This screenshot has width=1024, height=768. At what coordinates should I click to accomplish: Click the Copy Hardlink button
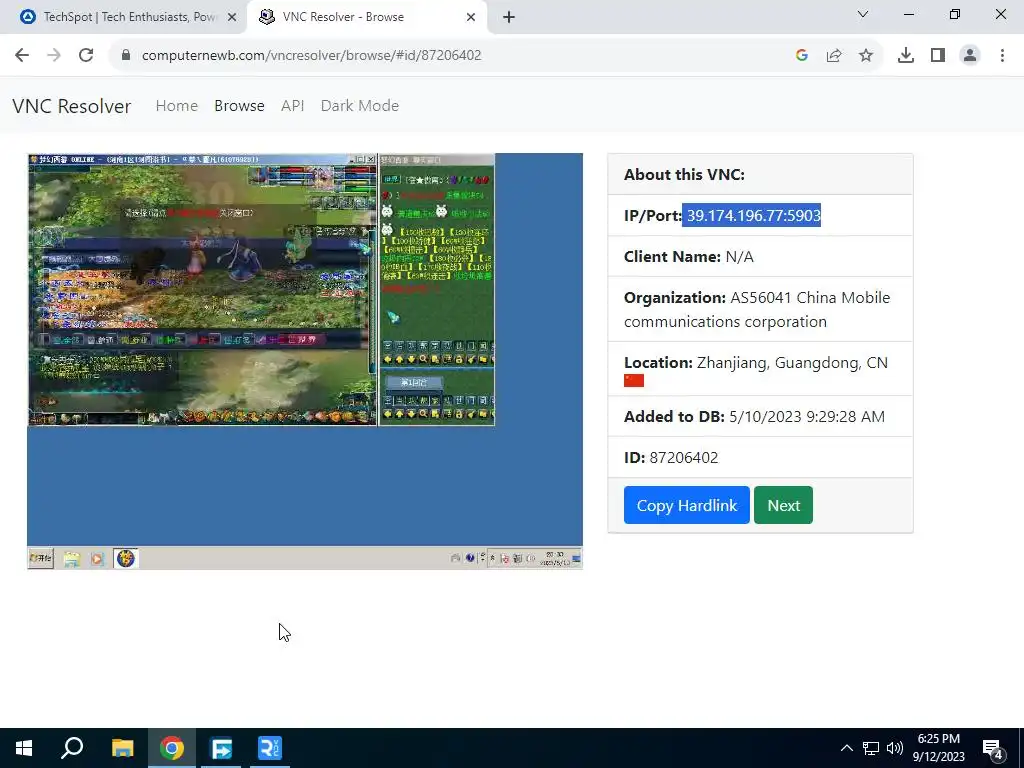pyautogui.click(x=686, y=505)
